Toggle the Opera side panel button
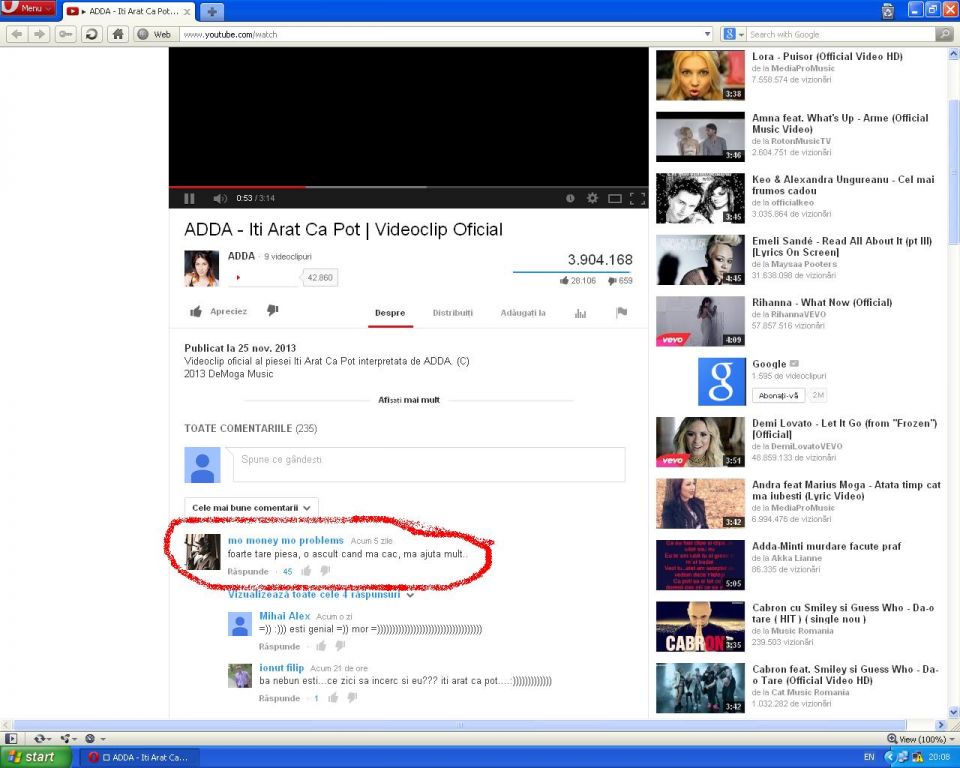 coord(11,739)
